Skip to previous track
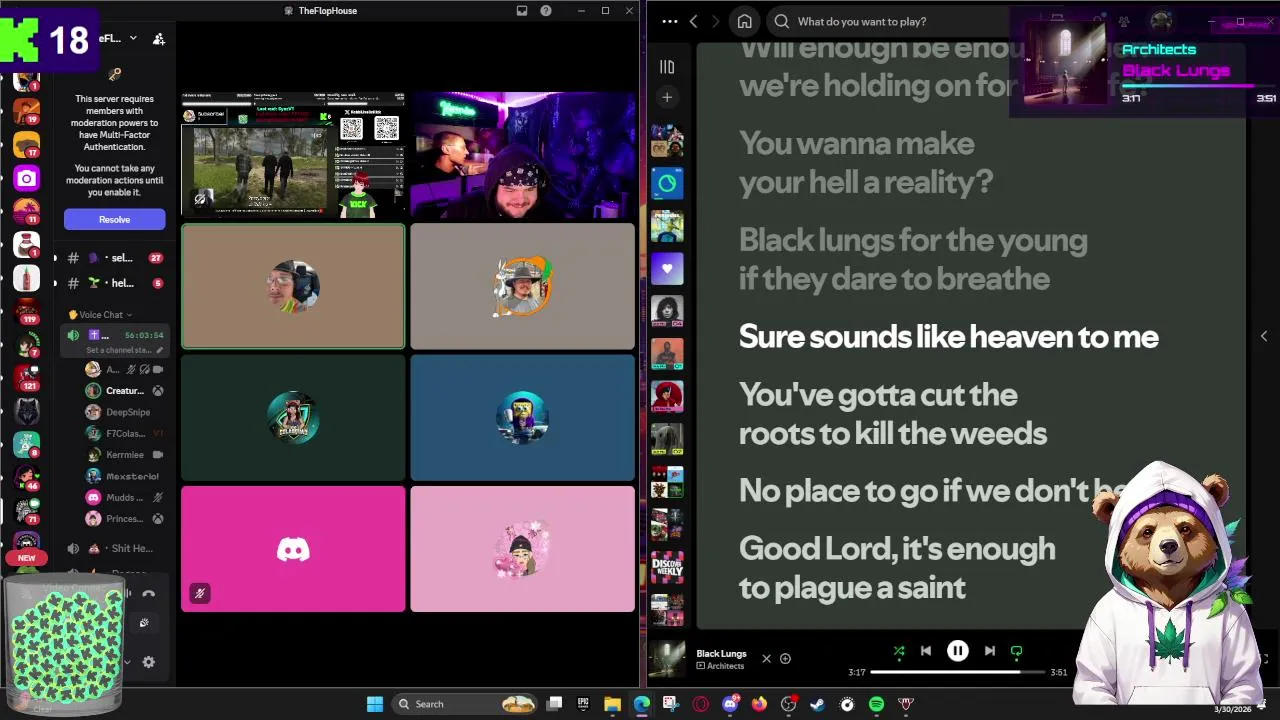 click(926, 651)
